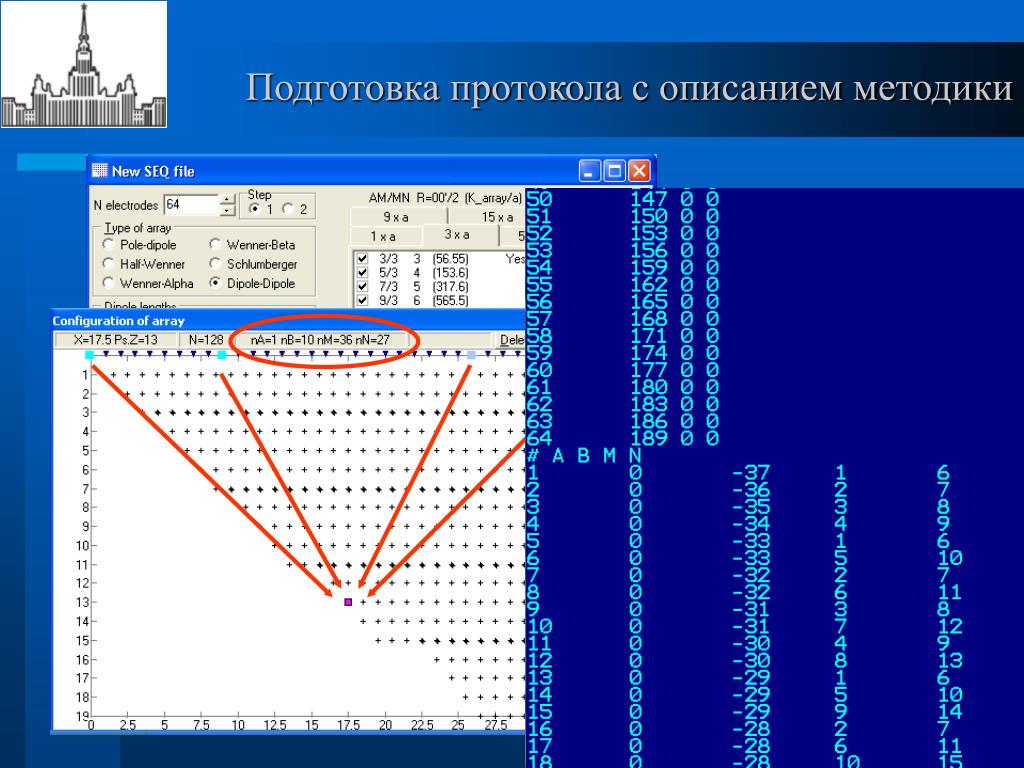Image resolution: width=1024 pixels, height=768 pixels.
Task: Minimize the New SEQ file window
Action: pyautogui.click(x=589, y=171)
